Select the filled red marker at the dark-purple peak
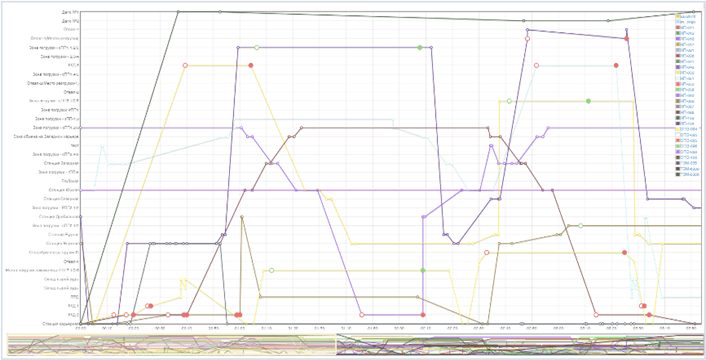The image size is (706, 360). click(x=626, y=39)
